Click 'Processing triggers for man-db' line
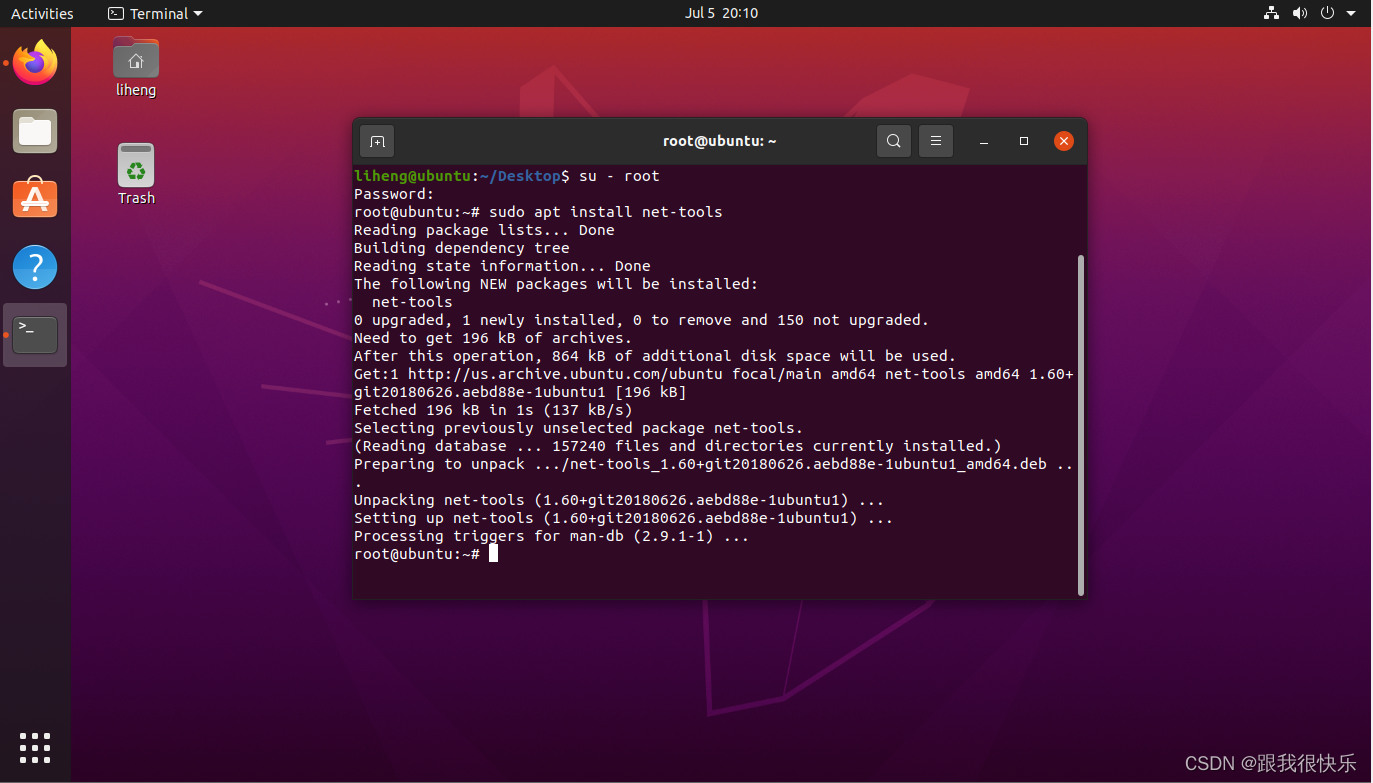This screenshot has width=1373, height=783. click(x=551, y=536)
